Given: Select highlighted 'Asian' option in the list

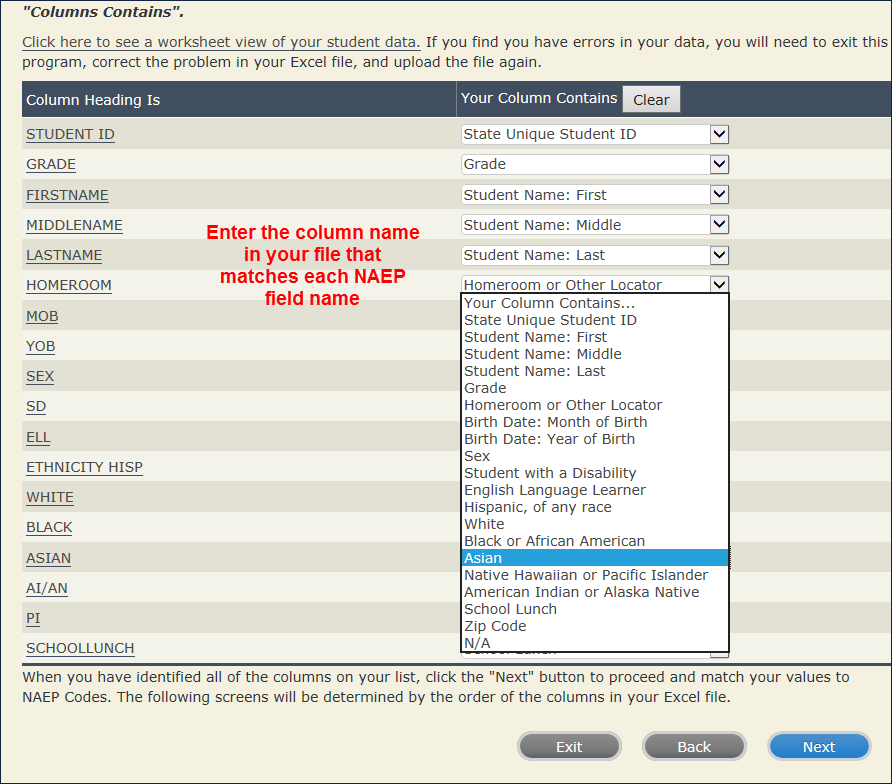Looking at the screenshot, I should pos(595,558).
